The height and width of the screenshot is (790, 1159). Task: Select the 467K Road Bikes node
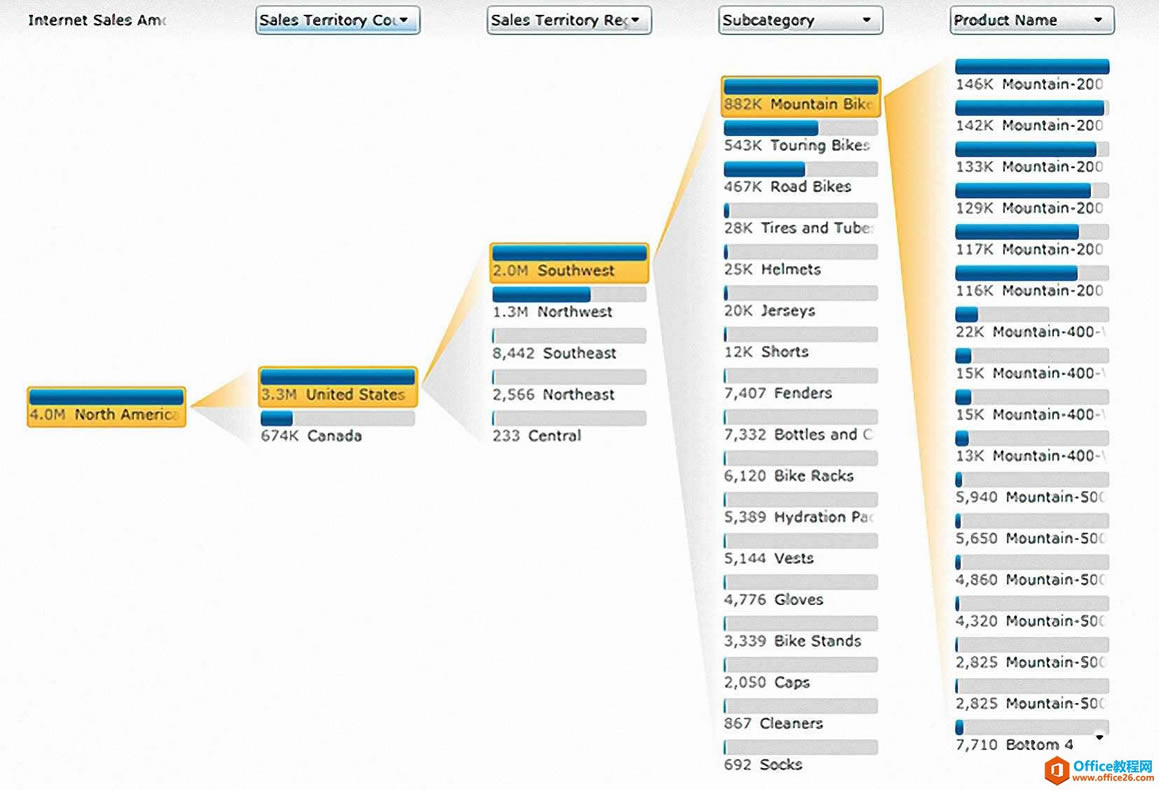point(800,178)
